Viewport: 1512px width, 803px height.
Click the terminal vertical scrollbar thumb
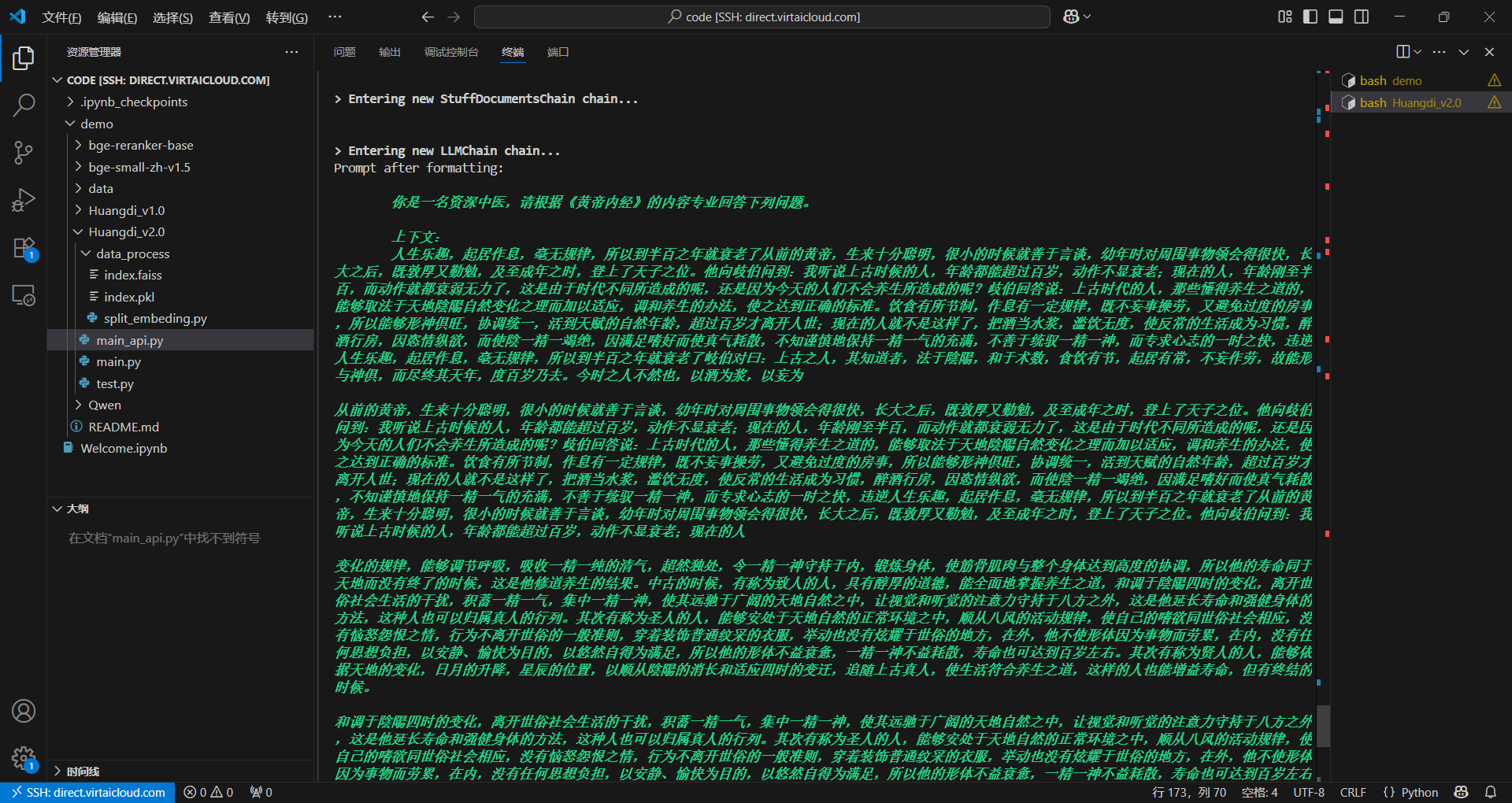1324,725
